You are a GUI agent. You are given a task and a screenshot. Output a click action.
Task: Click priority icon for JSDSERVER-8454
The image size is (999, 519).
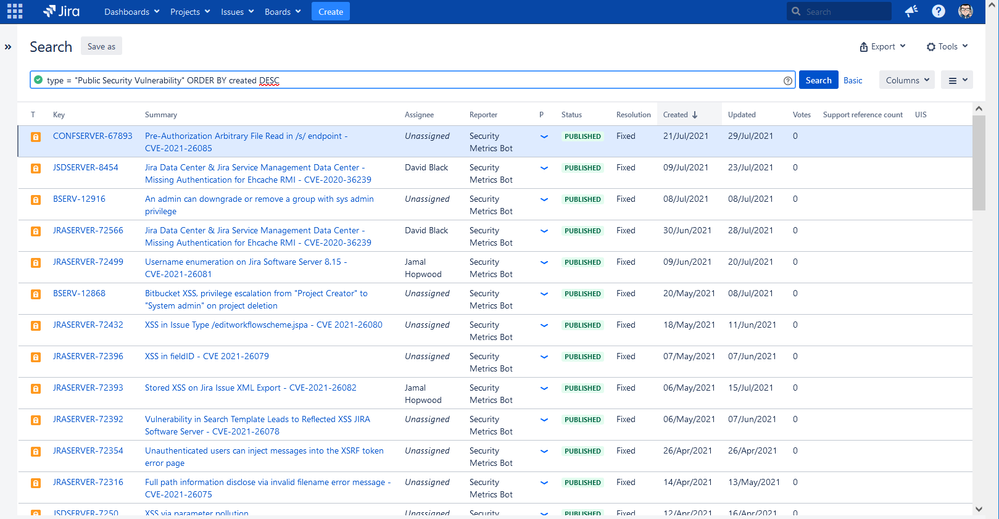544,168
